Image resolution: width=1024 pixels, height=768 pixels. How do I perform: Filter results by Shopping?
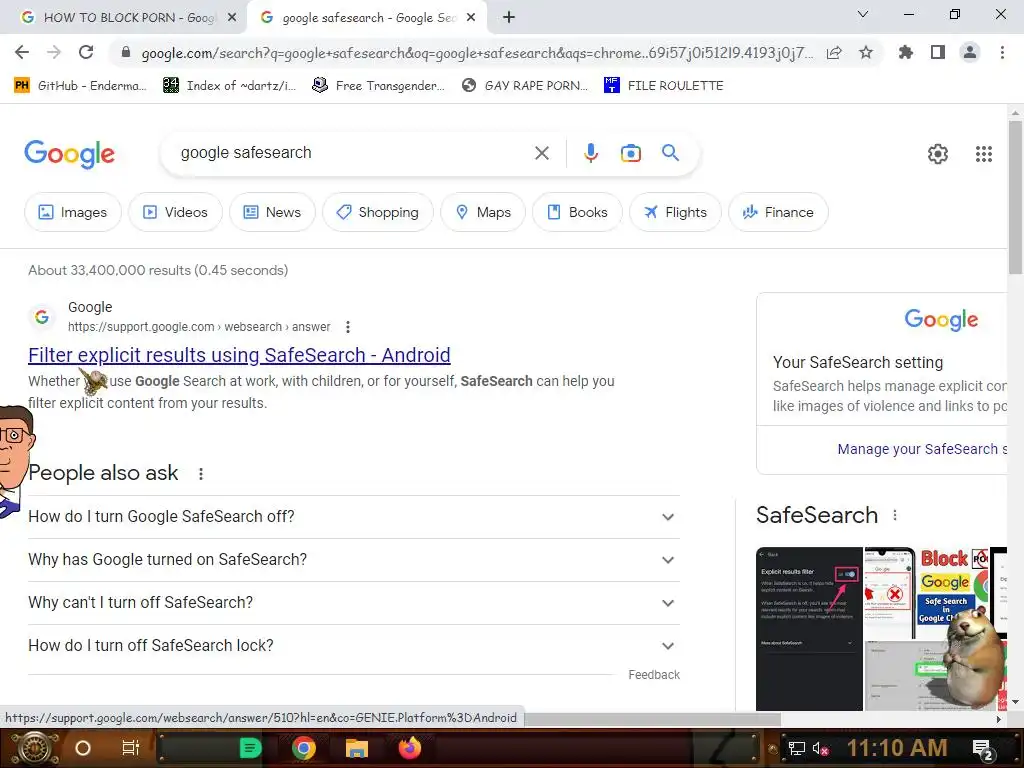click(x=377, y=212)
